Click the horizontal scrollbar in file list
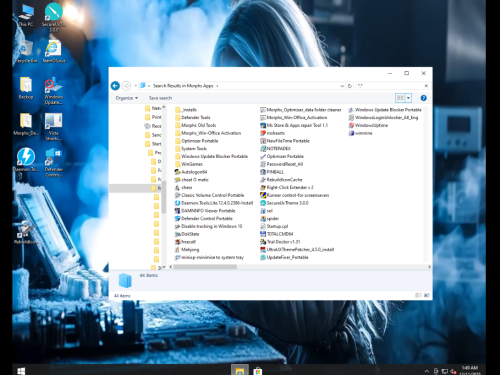This screenshot has height=375, width=500. click(205, 267)
